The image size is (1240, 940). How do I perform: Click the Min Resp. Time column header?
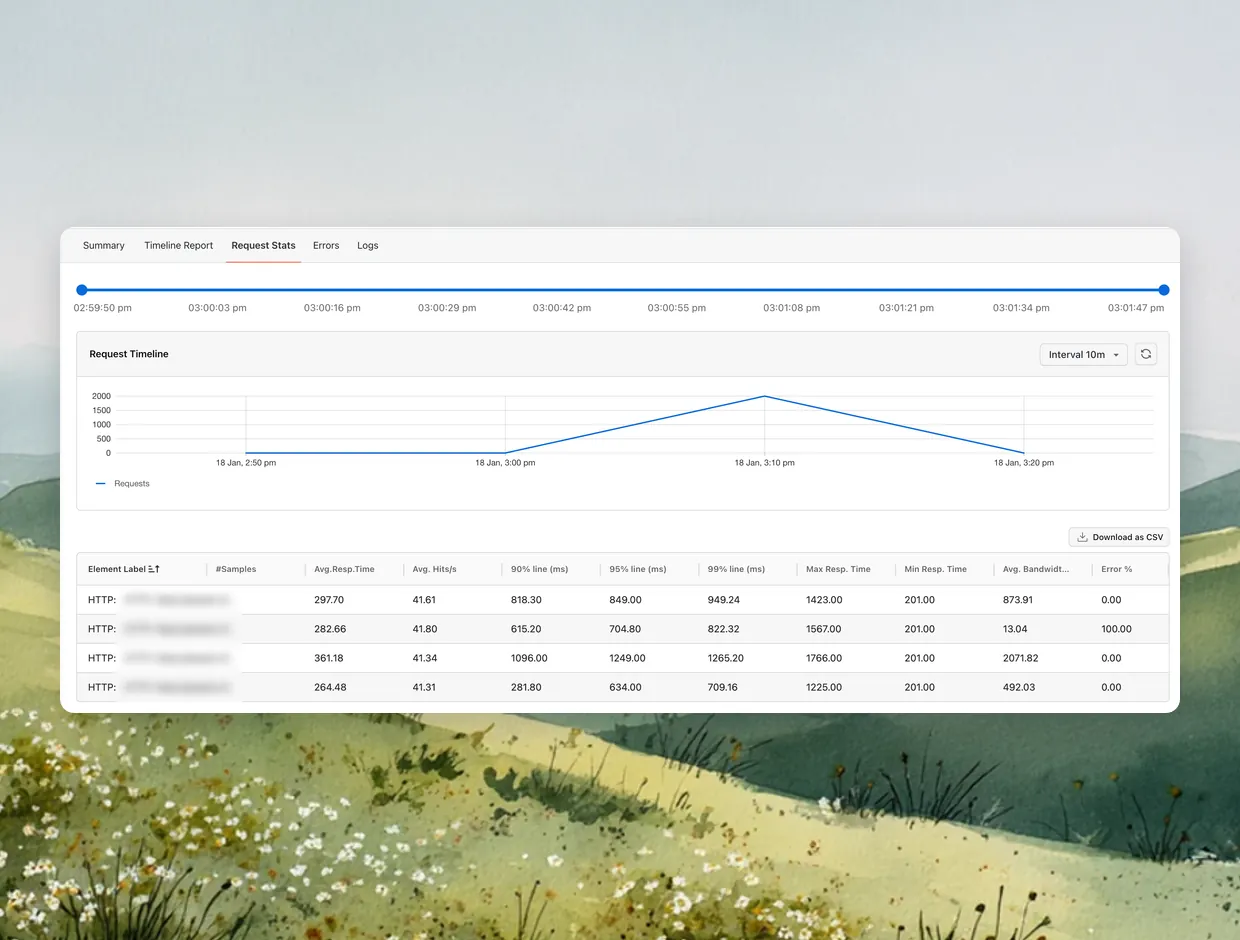click(936, 569)
